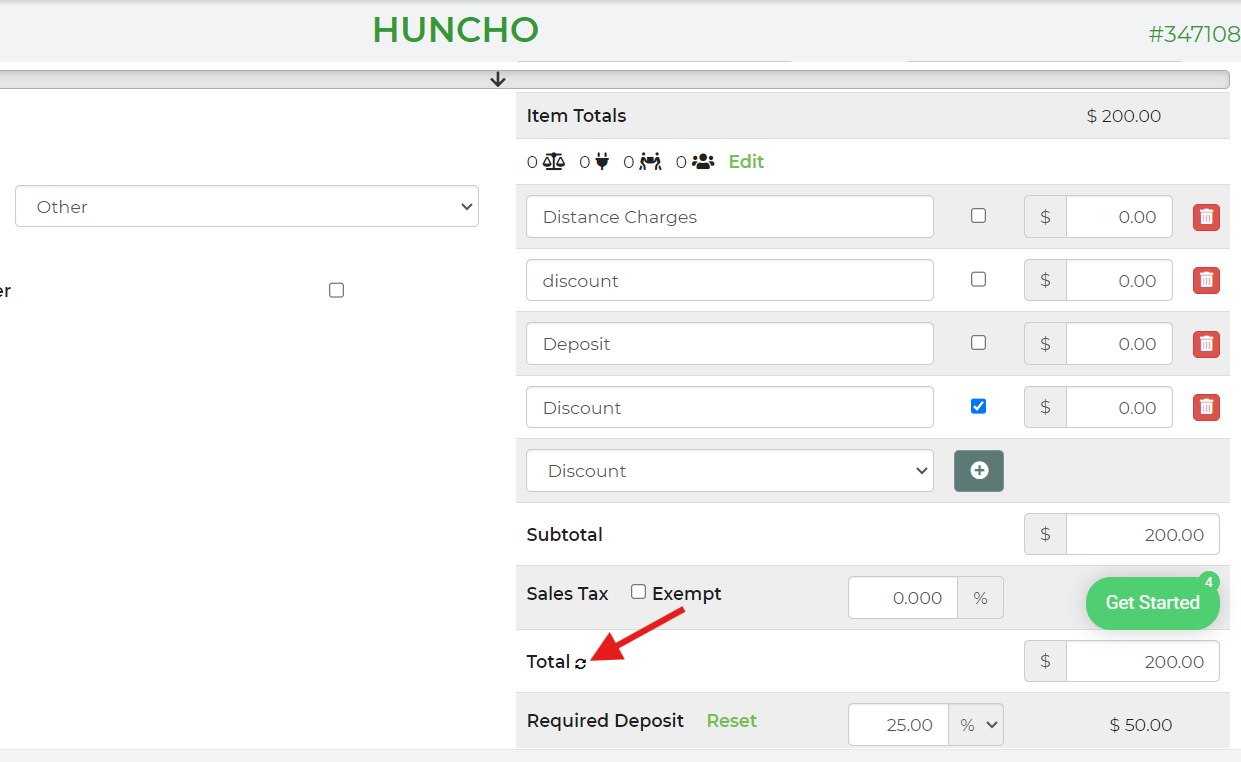The height and width of the screenshot is (762, 1241).
Task: Remove the Deposit line item
Action: pyautogui.click(x=1206, y=344)
